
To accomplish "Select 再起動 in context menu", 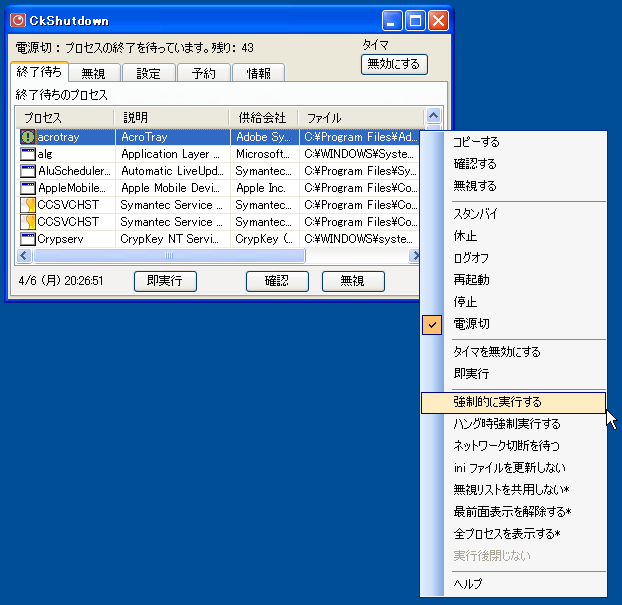I will coord(513,280).
